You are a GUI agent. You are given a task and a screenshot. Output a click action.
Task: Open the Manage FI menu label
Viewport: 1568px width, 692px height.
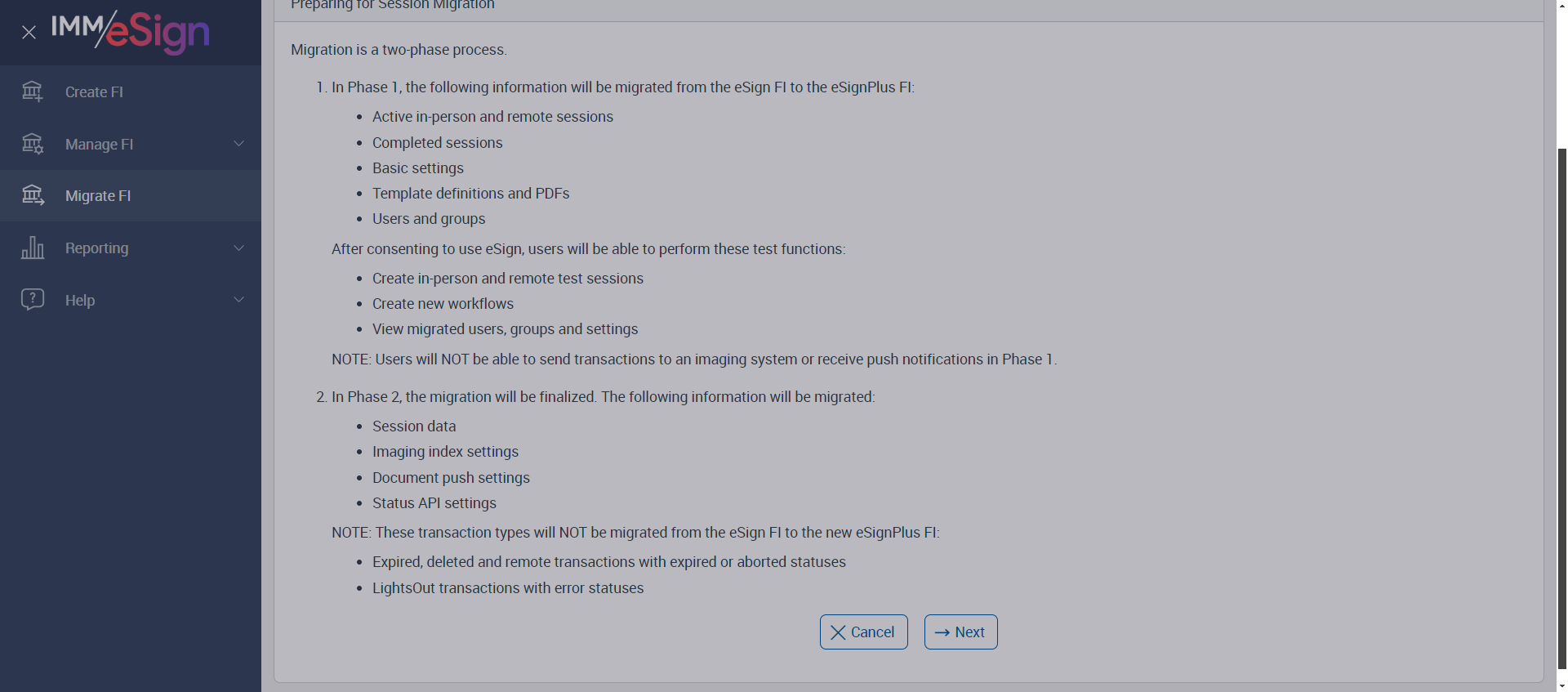99,145
